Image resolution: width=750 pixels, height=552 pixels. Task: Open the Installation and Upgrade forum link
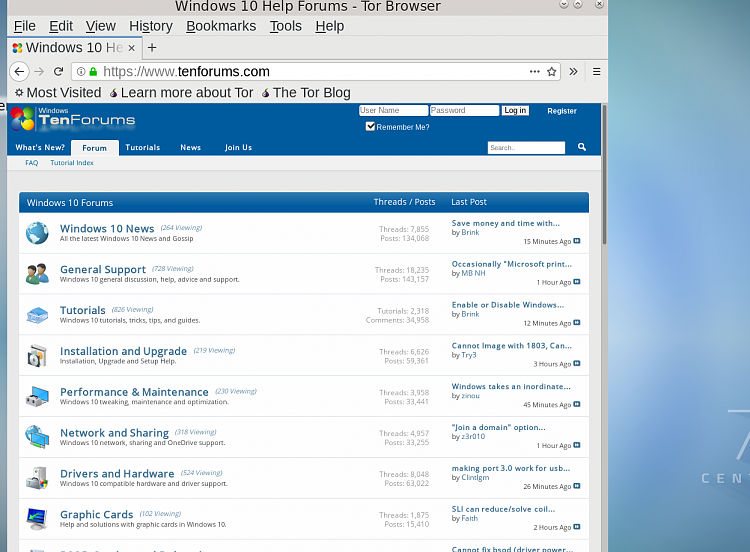click(123, 351)
